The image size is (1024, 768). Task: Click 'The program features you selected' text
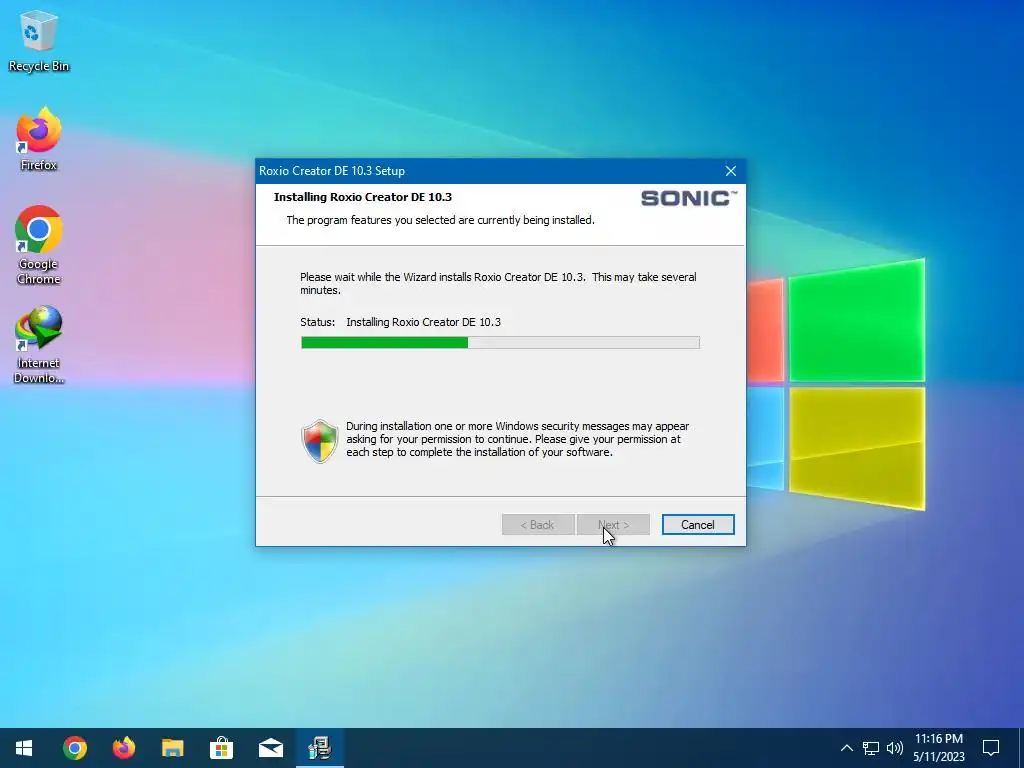[440, 220]
